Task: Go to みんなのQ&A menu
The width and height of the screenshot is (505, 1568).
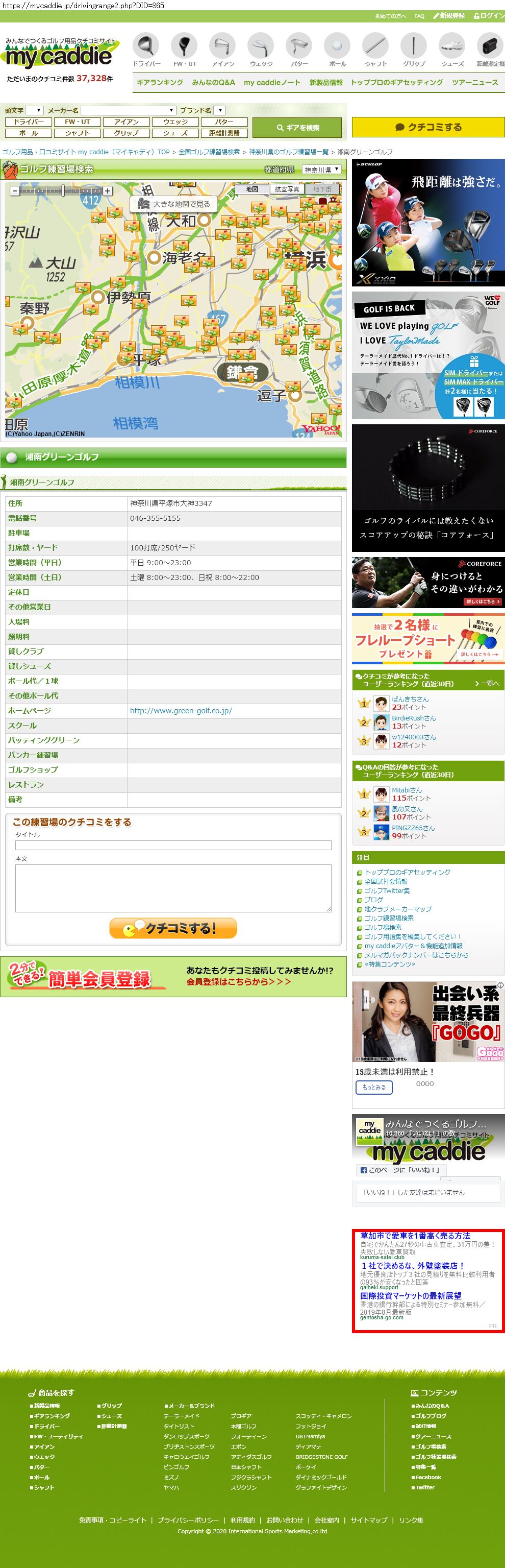Action: 213,82
